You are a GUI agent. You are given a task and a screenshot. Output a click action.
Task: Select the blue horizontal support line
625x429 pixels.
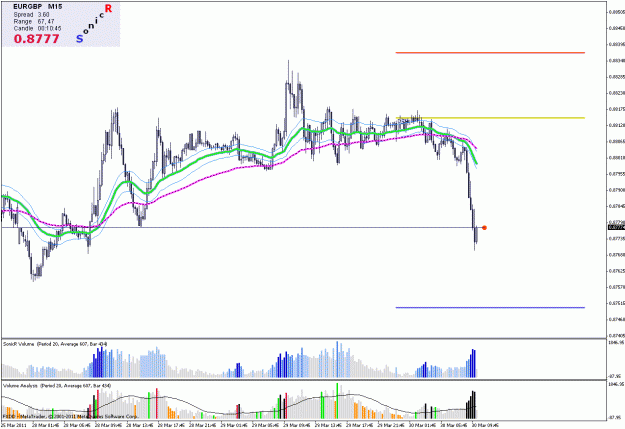pos(490,307)
